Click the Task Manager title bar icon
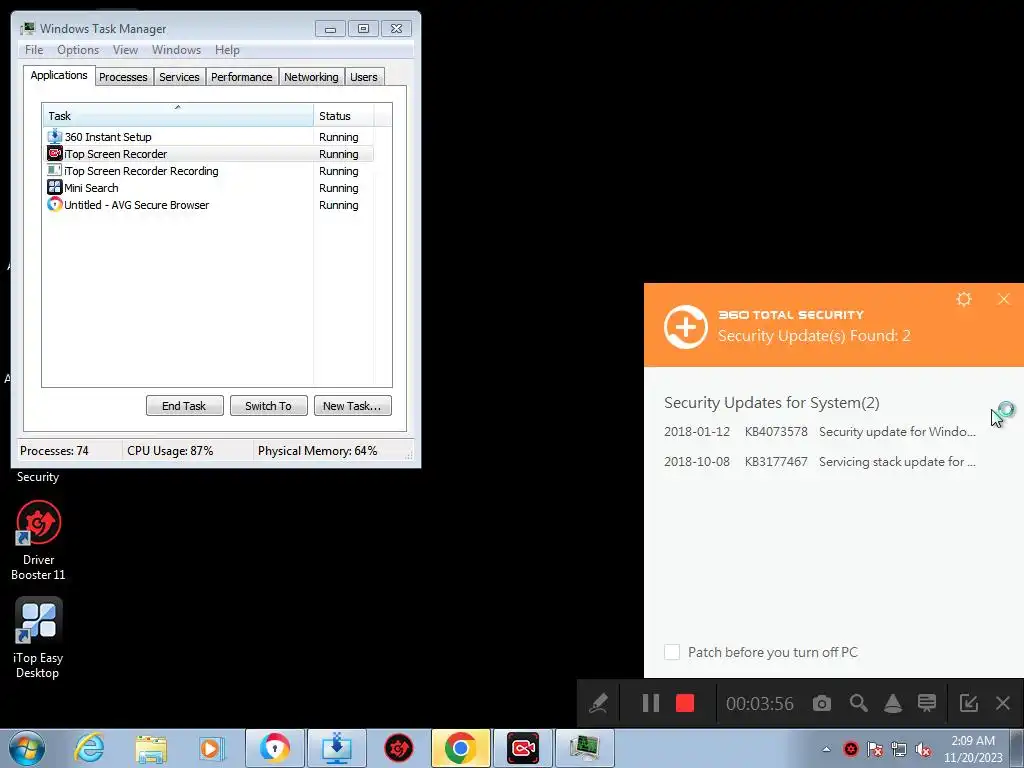Screen dimensions: 1024x768 tap(27, 29)
